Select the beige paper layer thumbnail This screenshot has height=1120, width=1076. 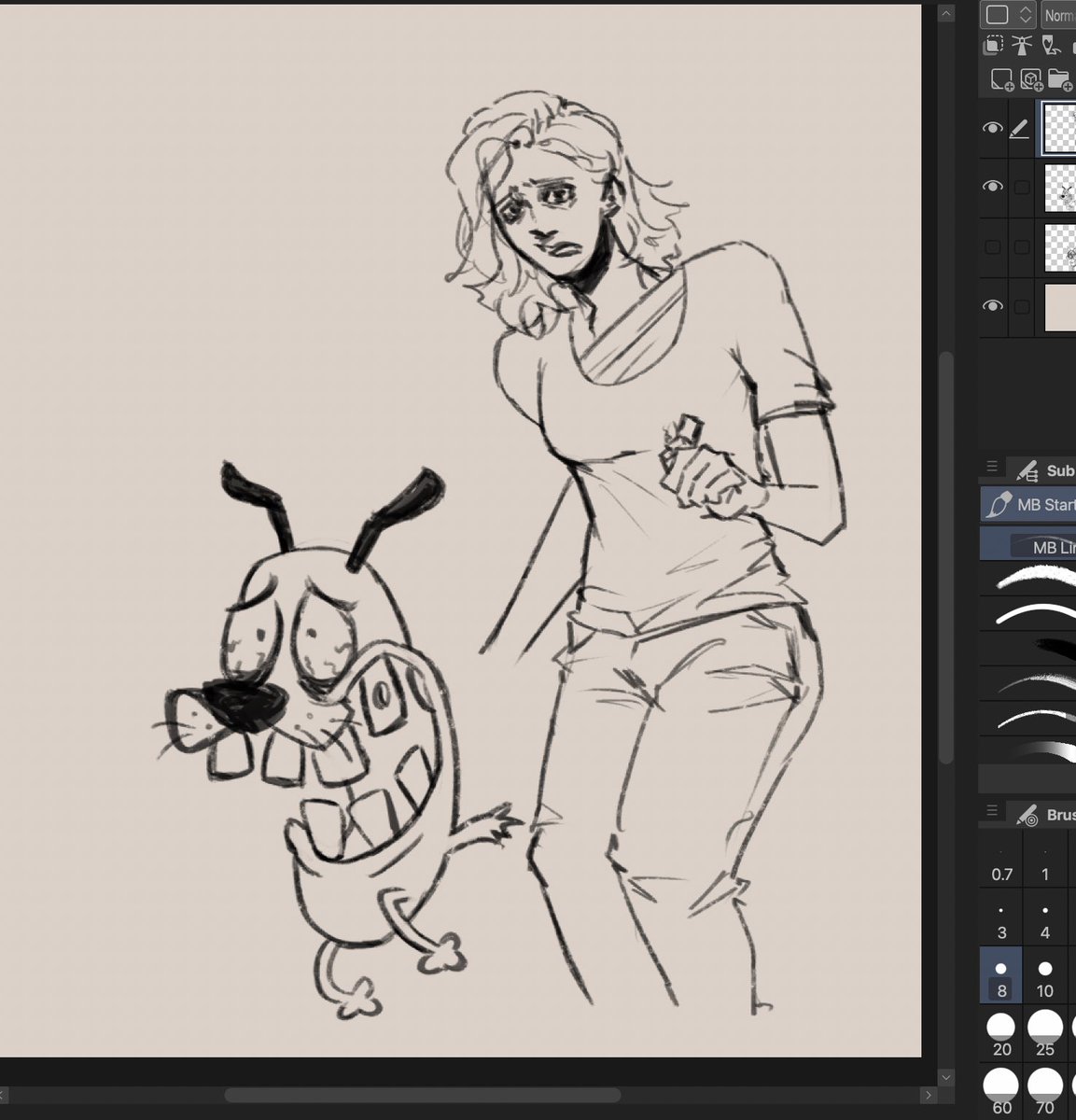[x=1059, y=308]
